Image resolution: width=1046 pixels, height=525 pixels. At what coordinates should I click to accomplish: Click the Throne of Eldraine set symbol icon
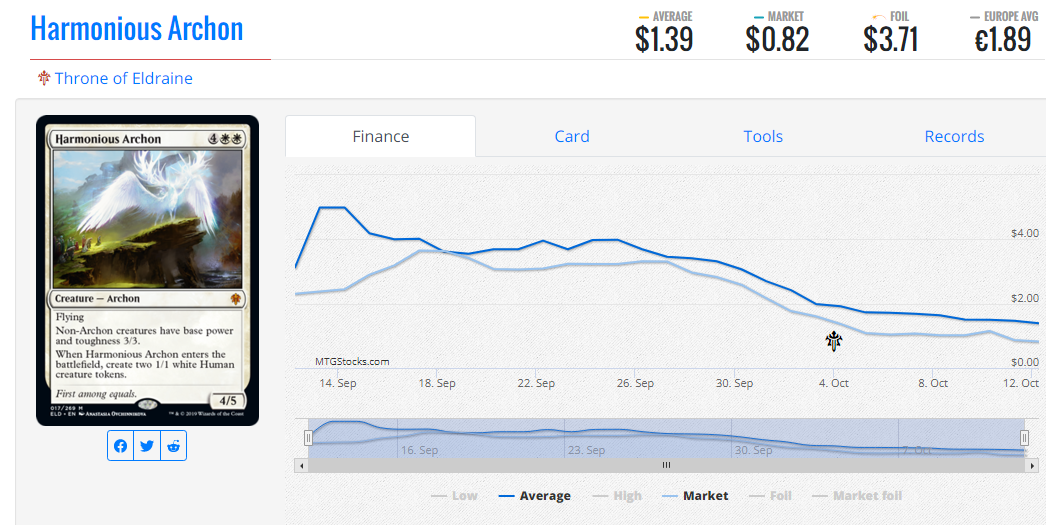point(44,78)
